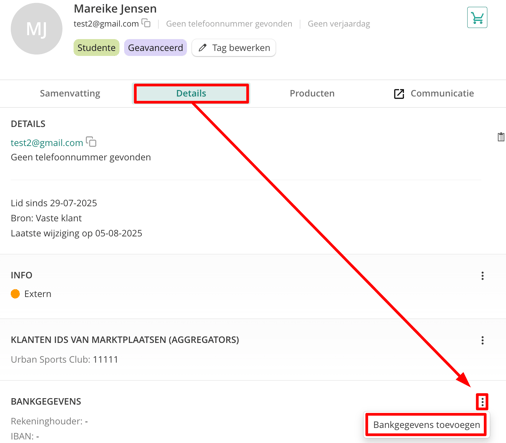Click the Tag bewerken button
Screen dimensions: 506x443
234,48
